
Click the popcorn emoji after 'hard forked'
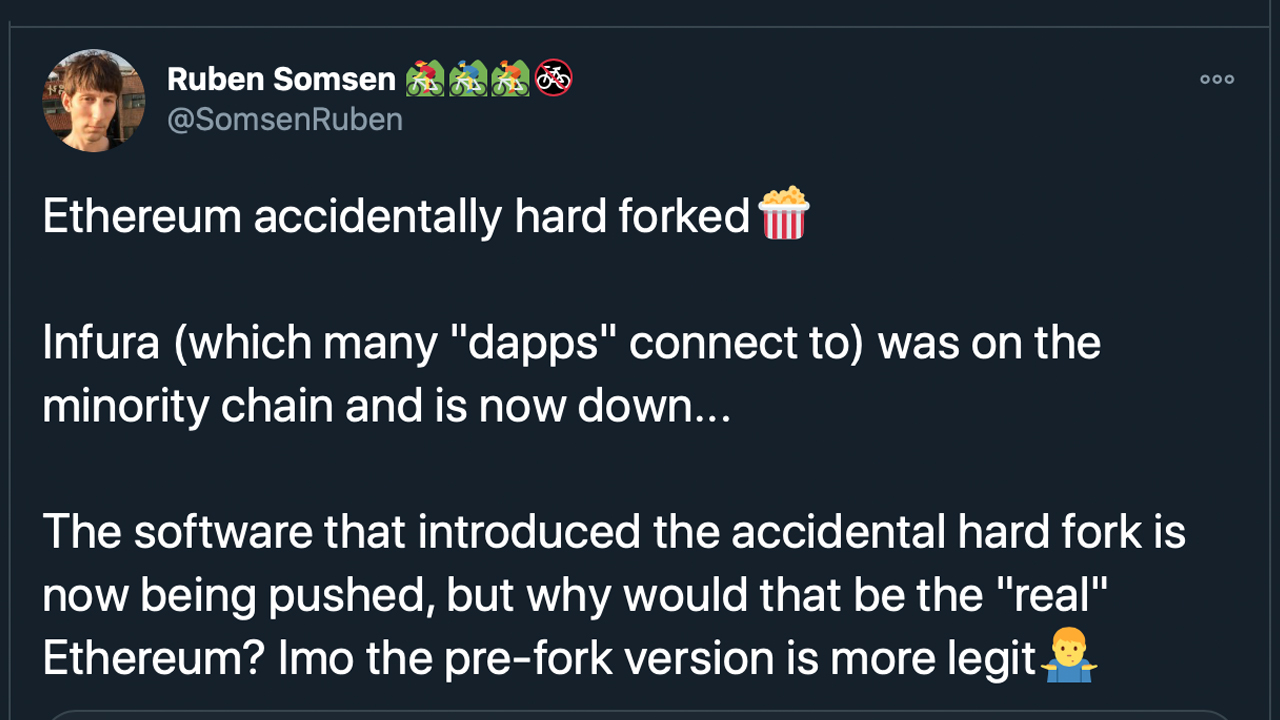(784, 213)
